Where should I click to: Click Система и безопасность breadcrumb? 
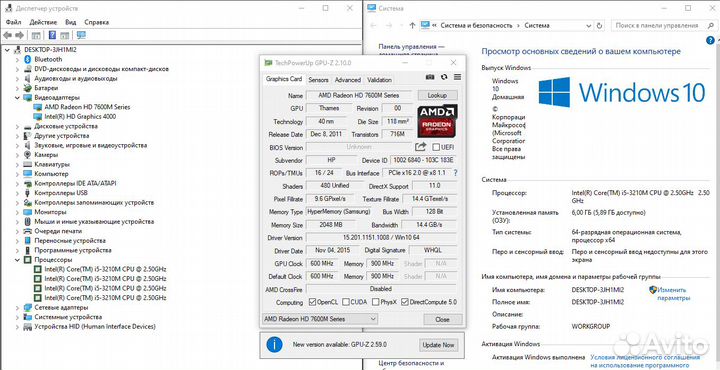tap(476, 26)
